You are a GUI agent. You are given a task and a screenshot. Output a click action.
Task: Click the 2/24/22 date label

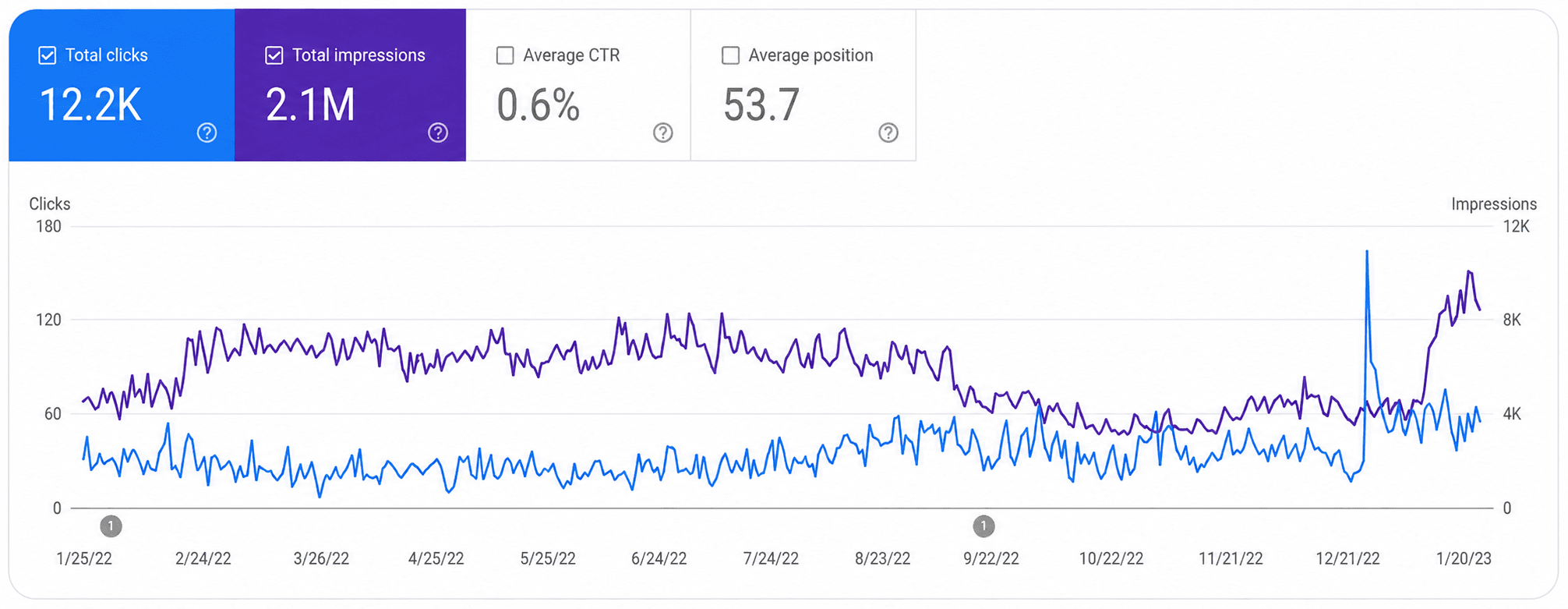203,558
